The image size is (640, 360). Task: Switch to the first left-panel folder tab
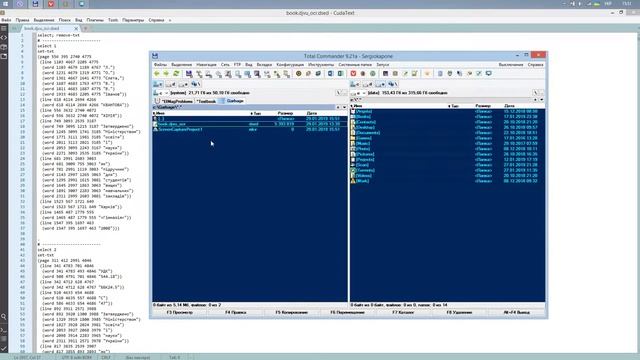tap(174, 101)
